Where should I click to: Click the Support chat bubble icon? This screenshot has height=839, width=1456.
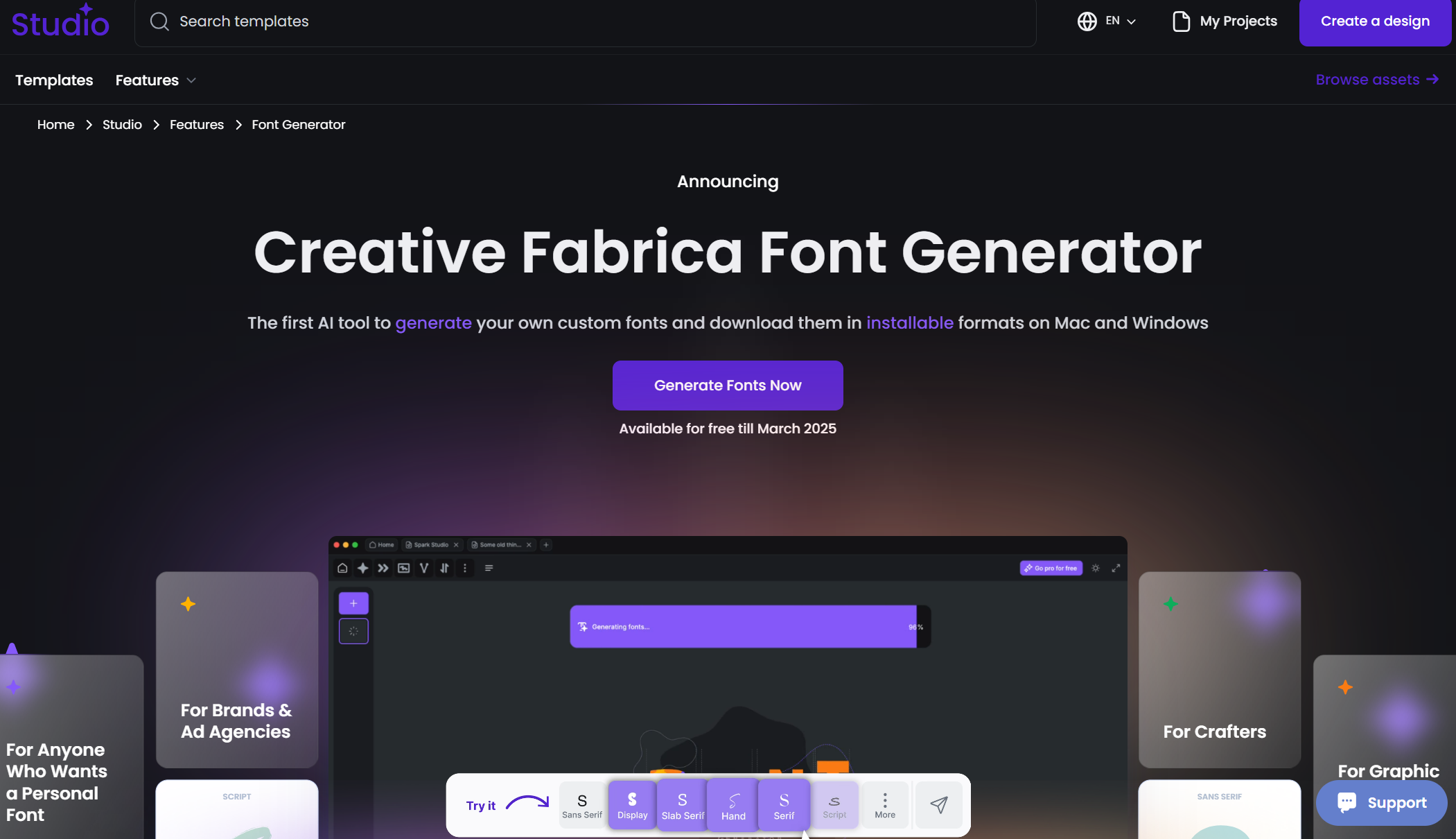click(x=1347, y=802)
